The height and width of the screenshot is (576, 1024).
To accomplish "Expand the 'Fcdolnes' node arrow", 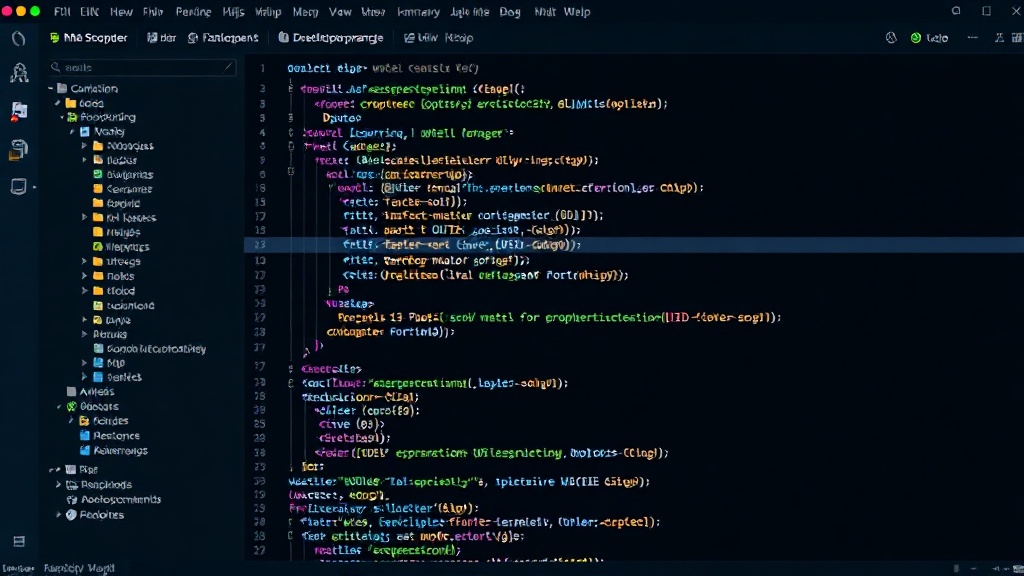I will coord(58,515).
